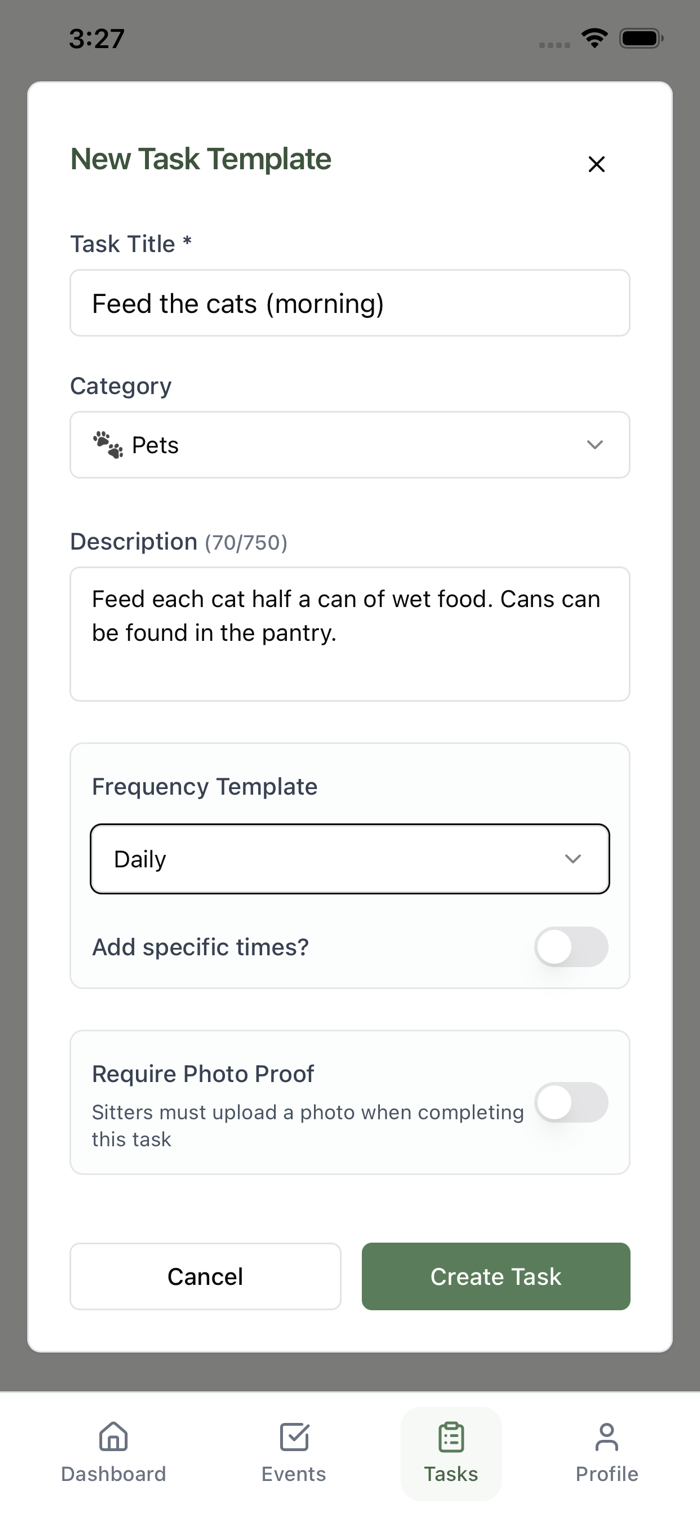Click the paw print Pets icon
The image size is (700, 1515).
(x=108, y=445)
